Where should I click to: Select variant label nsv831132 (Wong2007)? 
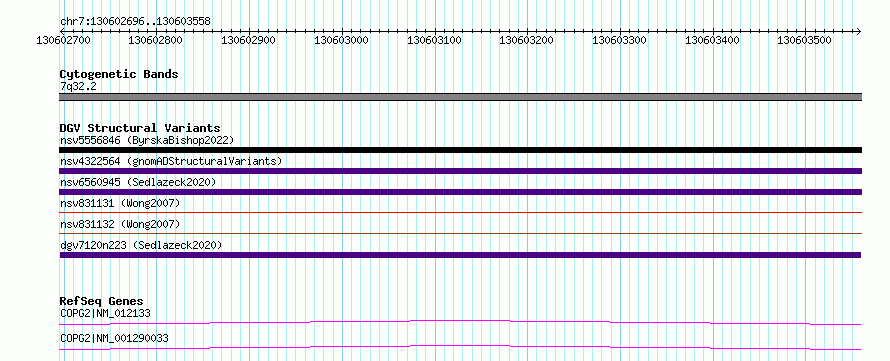[x=120, y=224]
